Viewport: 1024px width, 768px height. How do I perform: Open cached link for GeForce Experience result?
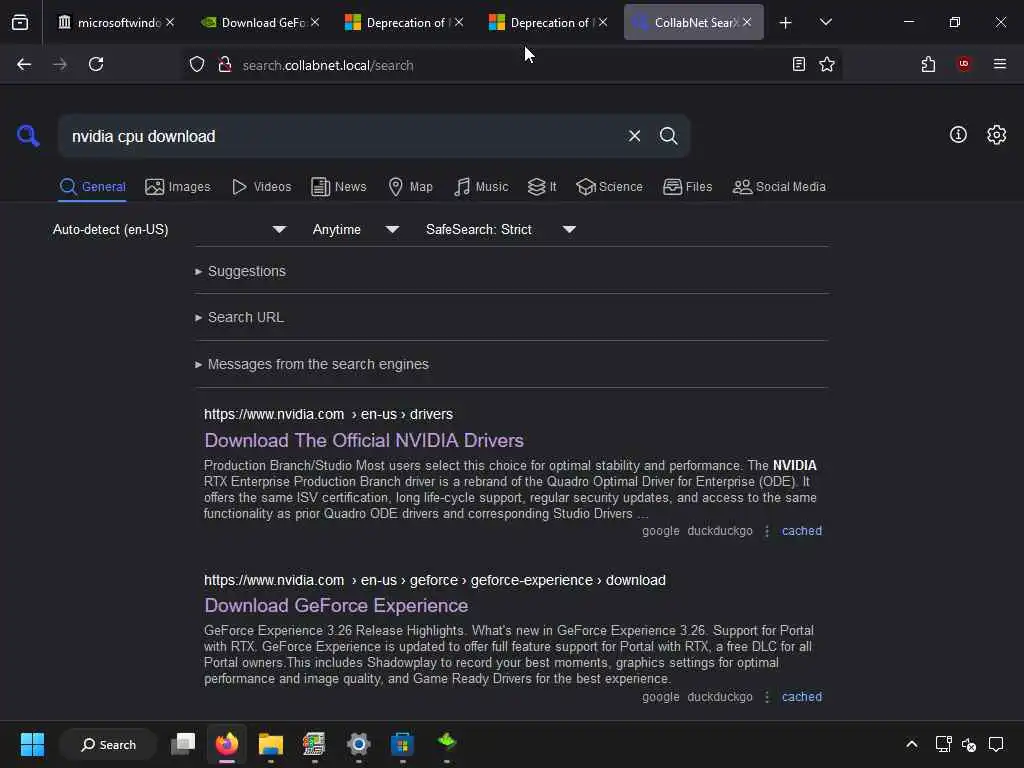[x=801, y=697]
